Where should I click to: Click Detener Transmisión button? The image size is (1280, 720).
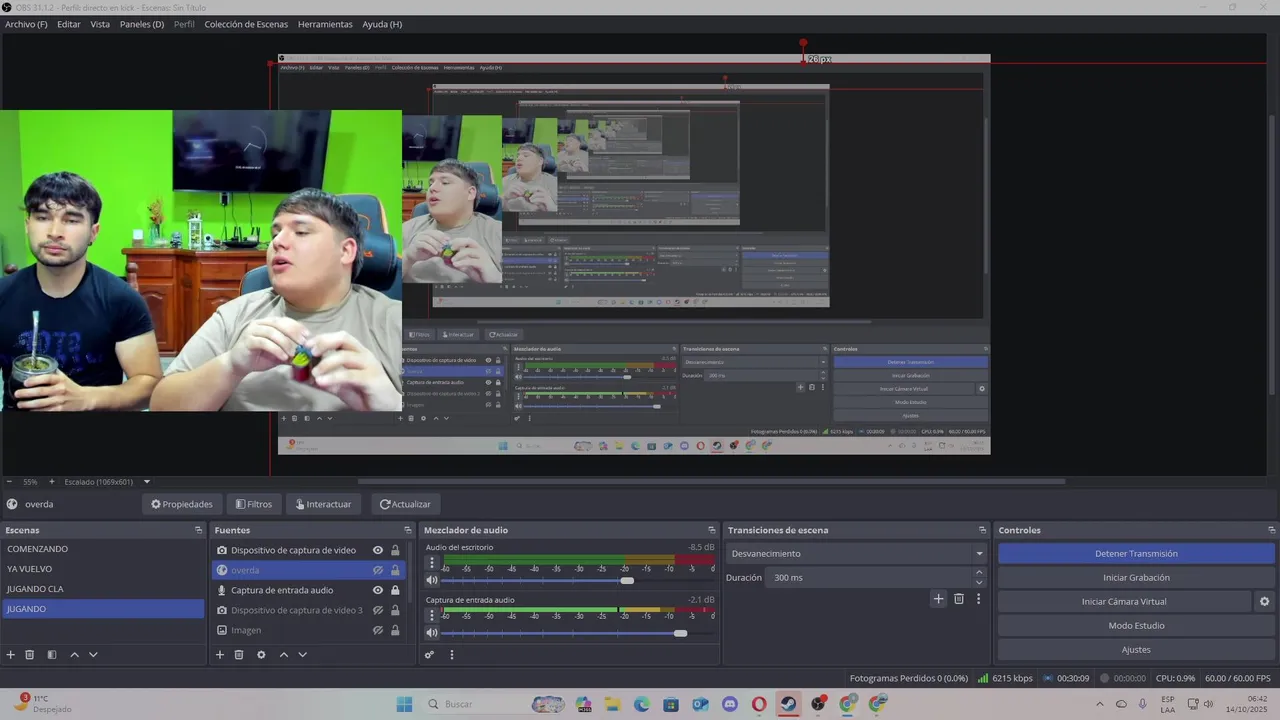(x=1136, y=554)
